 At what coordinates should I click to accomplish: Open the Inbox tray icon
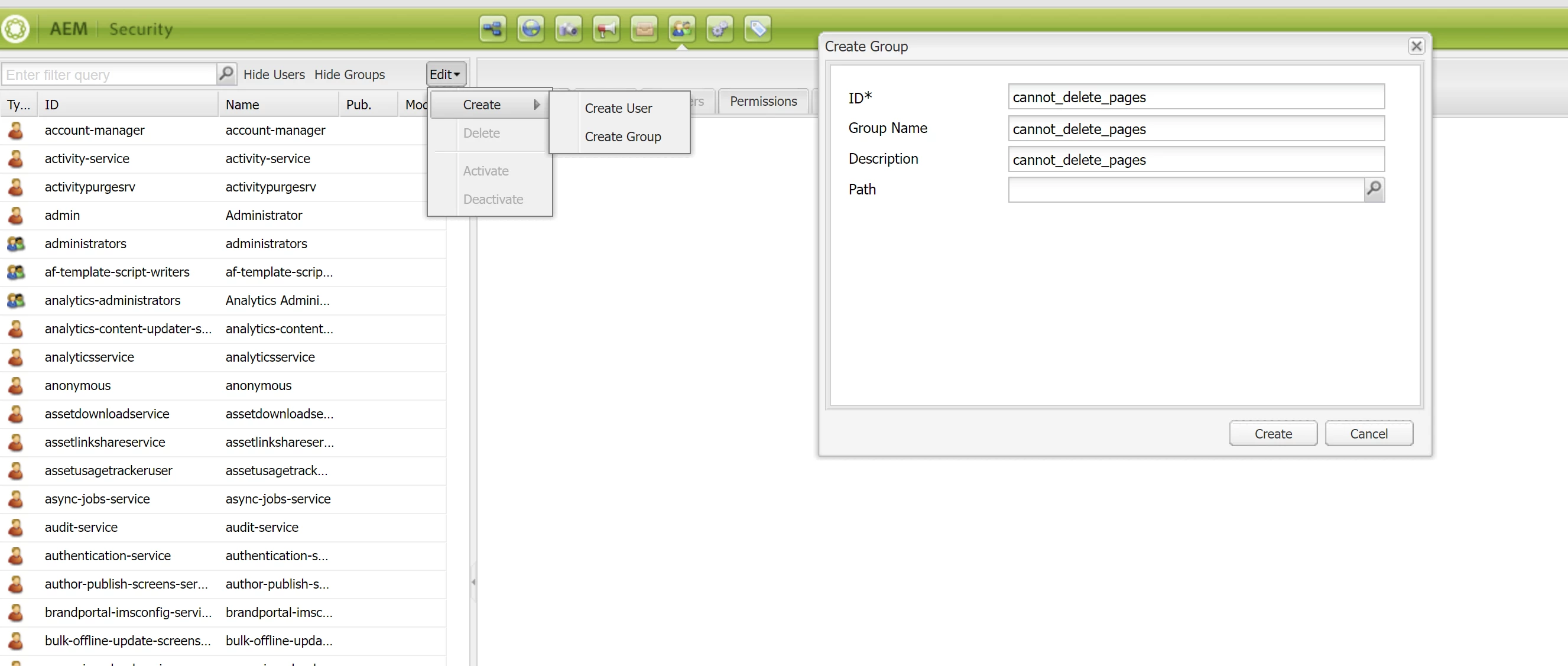pyautogui.click(x=644, y=28)
